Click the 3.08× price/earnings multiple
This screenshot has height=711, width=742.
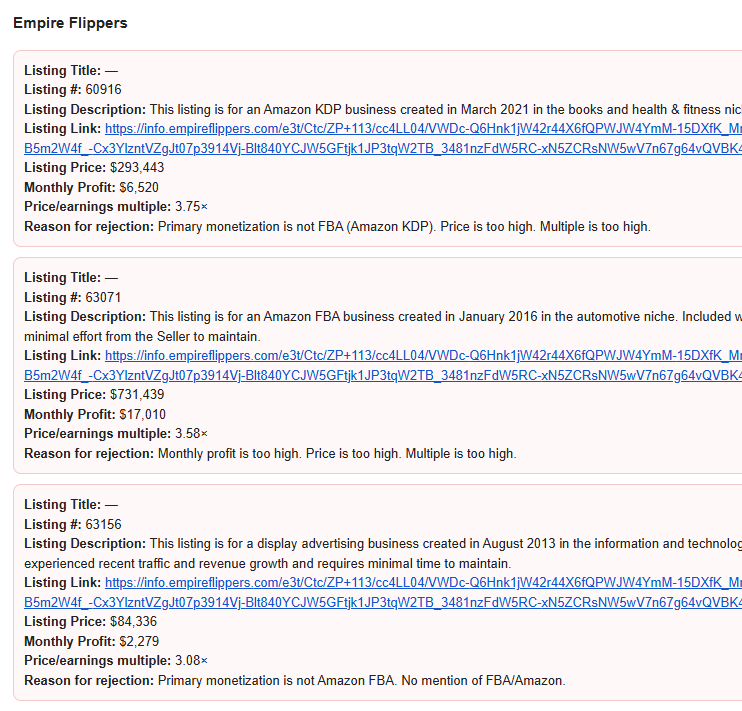pos(191,661)
